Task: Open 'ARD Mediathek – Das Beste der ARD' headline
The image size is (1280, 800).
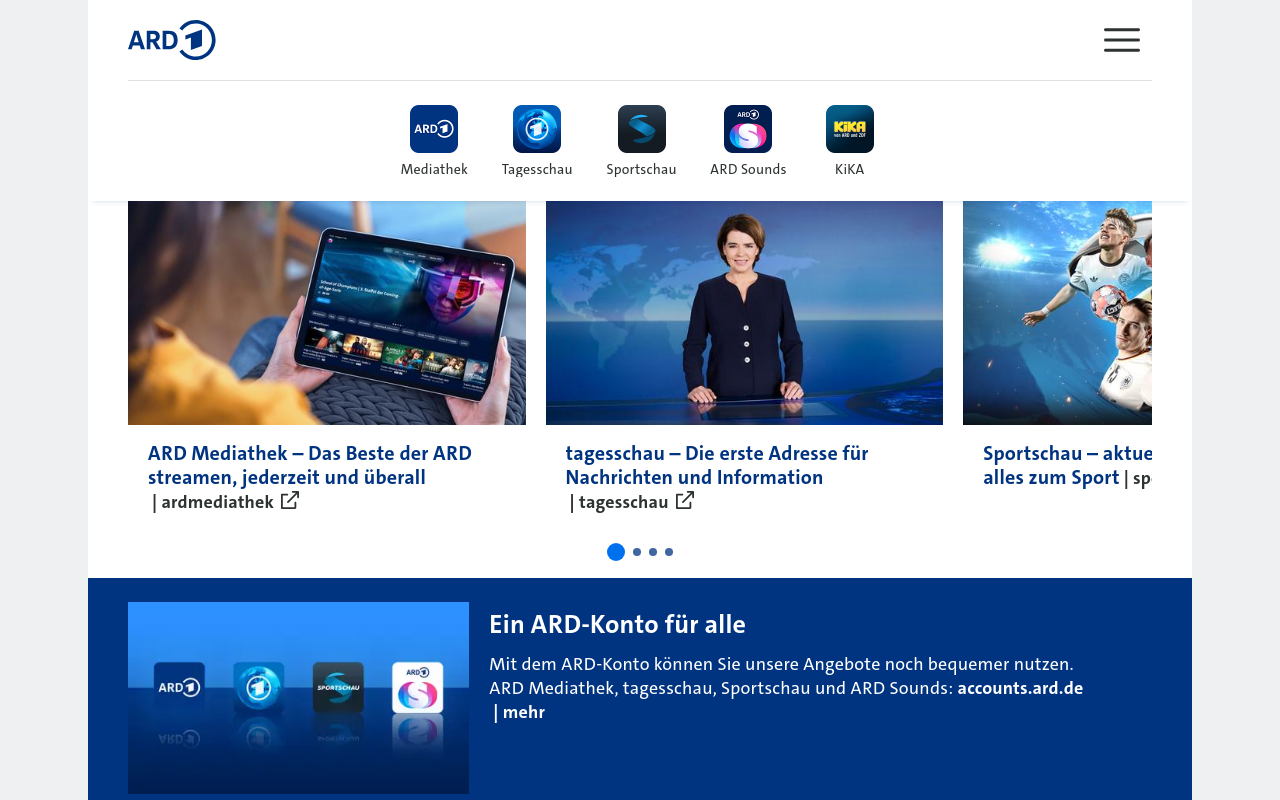Action: [310, 465]
